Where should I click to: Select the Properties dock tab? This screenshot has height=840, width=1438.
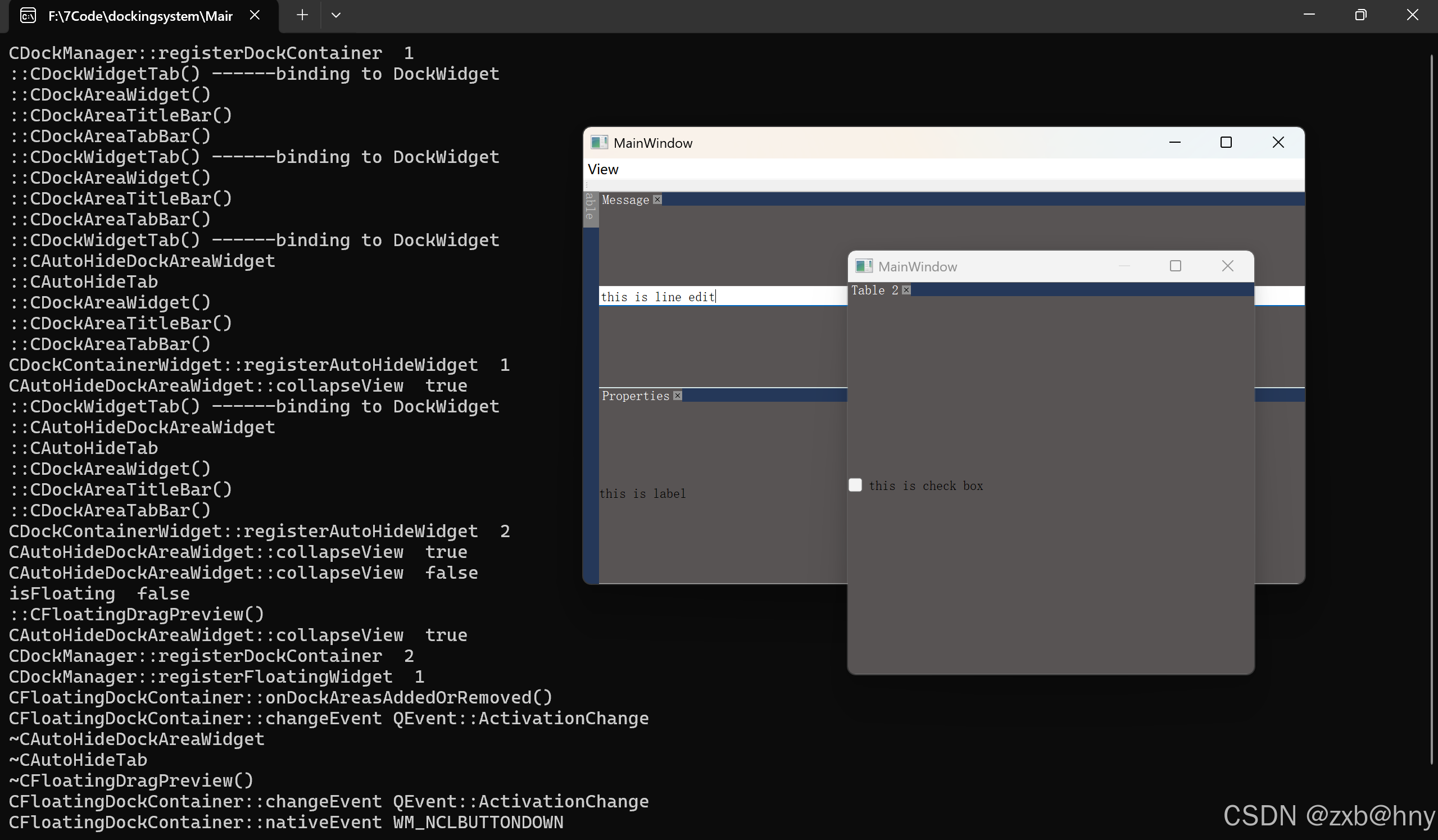tap(635, 396)
